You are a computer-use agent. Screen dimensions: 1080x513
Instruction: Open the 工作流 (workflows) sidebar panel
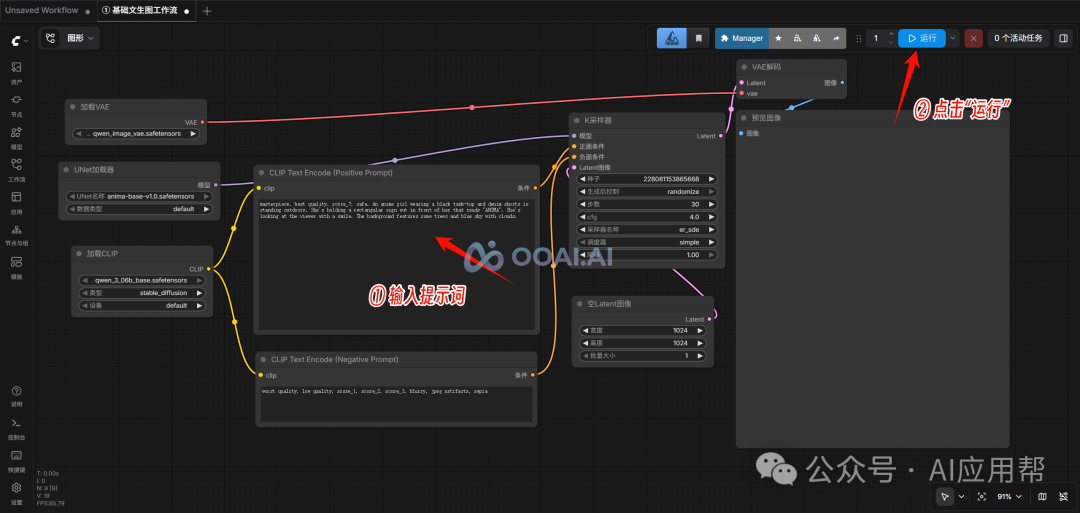[16, 169]
